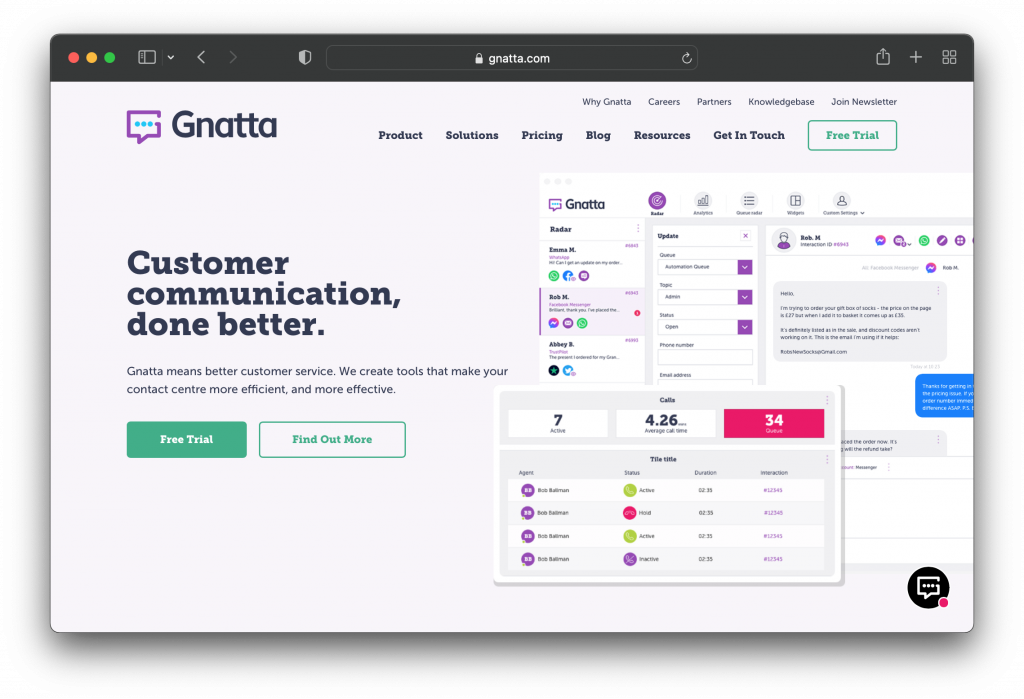
Task: Click the Safari address bar
Action: [x=512, y=58]
